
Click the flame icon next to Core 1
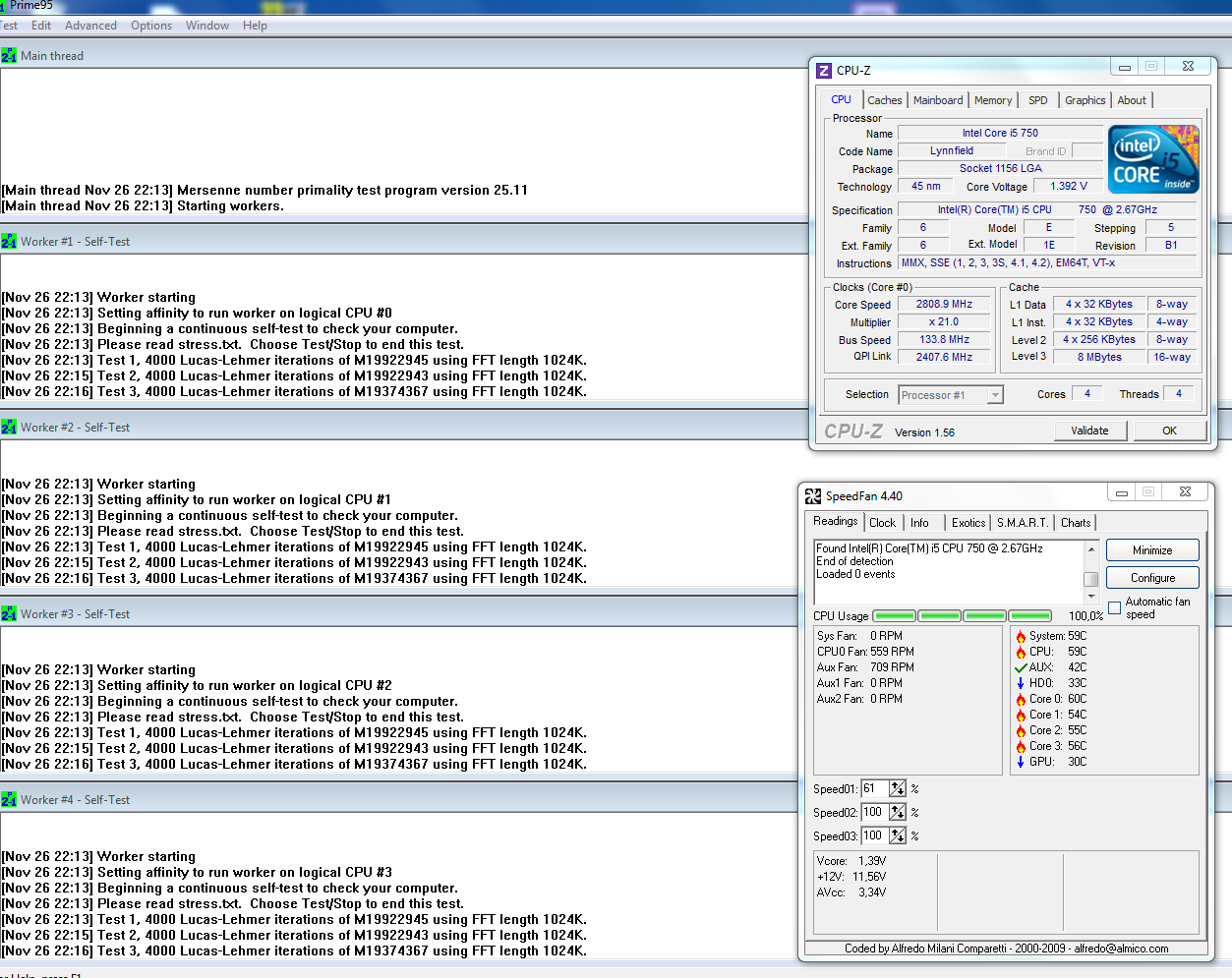click(x=1021, y=716)
